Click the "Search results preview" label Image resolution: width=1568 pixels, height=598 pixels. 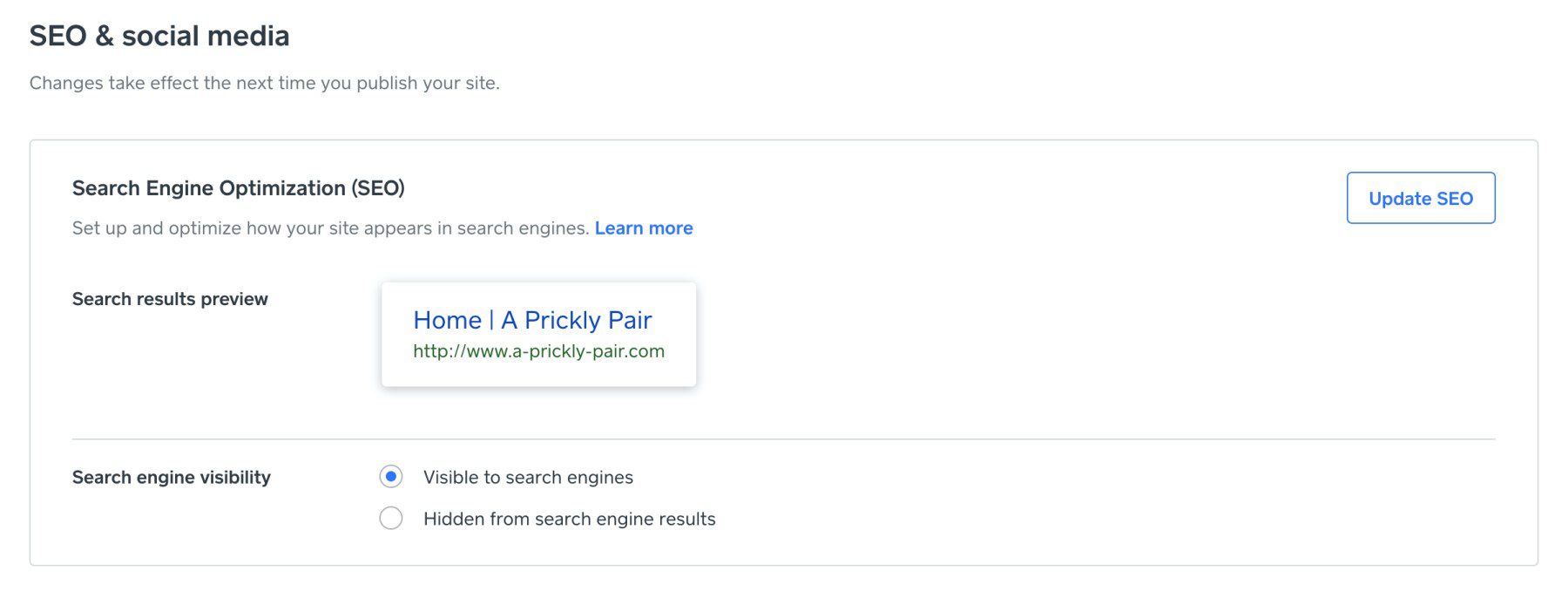pos(170,298)
